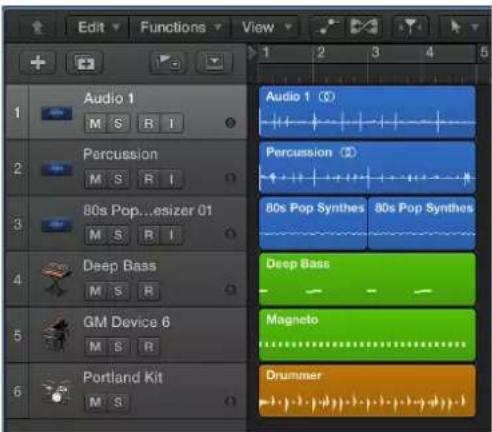Record-enable the GM Device 6 track
The width and height of the screenshot is (492, 432).
point(149,347)
